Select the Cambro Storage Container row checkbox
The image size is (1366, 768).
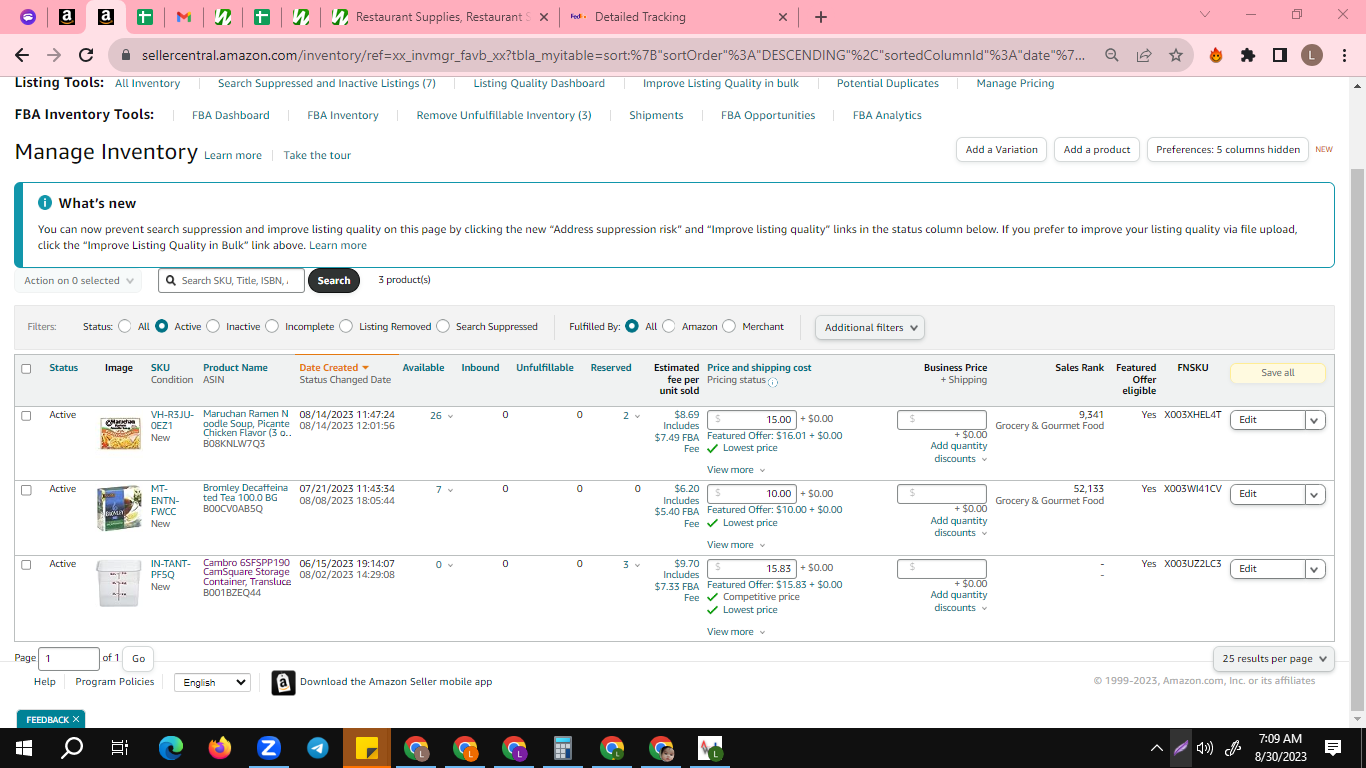26,565
